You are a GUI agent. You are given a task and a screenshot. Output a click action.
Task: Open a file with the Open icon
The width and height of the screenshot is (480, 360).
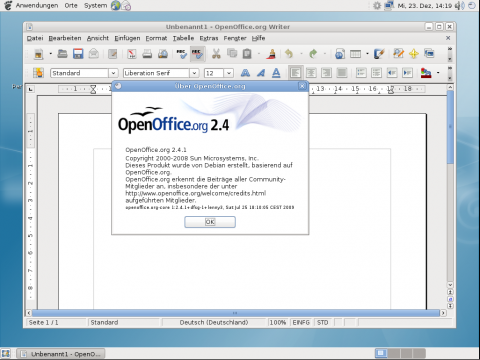pos(62,54)
